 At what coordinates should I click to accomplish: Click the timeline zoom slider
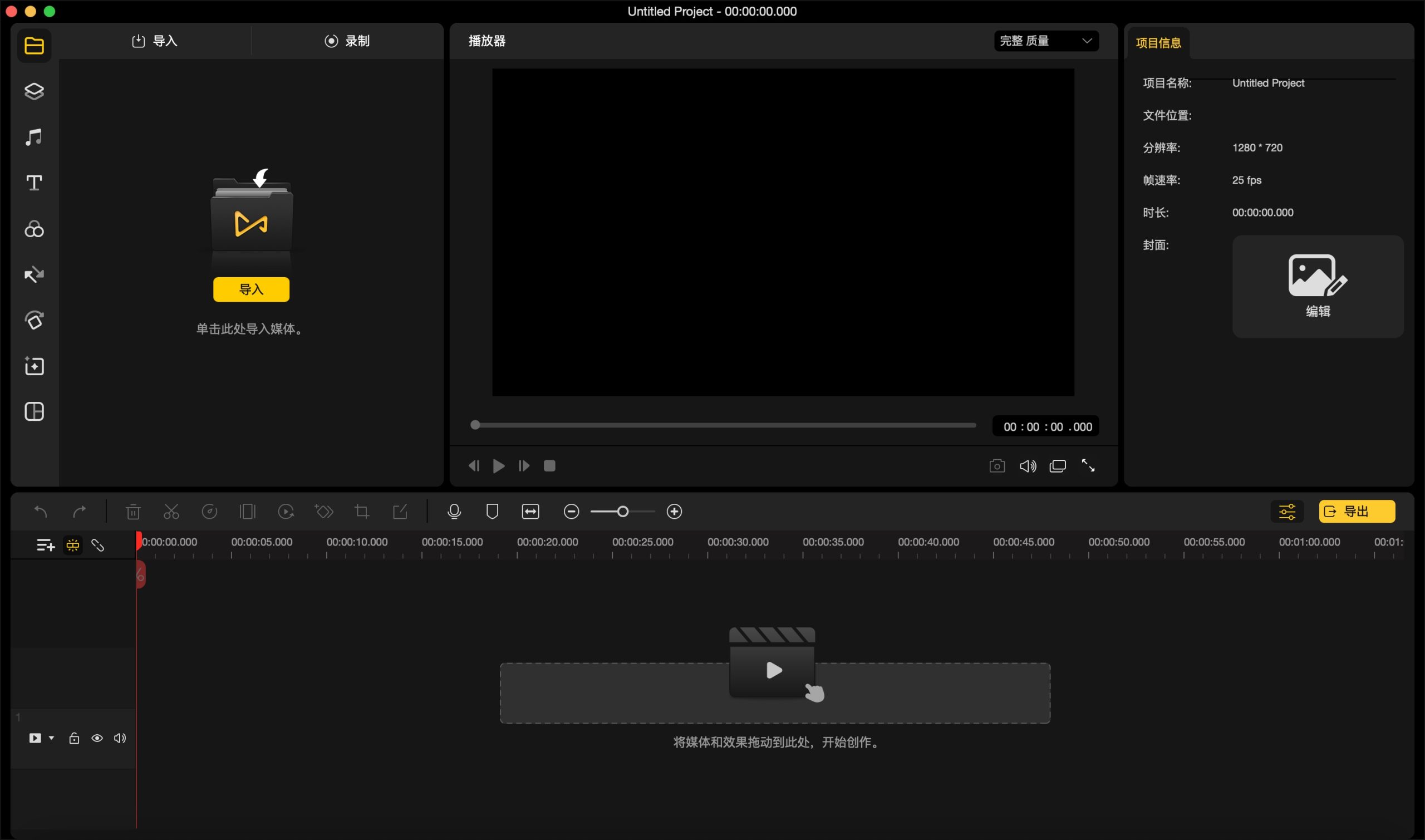622,512
